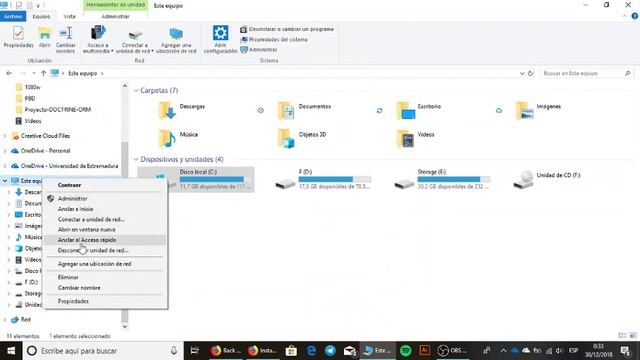
Task: Collapse the Dispositivos y unidades (4) group
Action: coord(136,159)
